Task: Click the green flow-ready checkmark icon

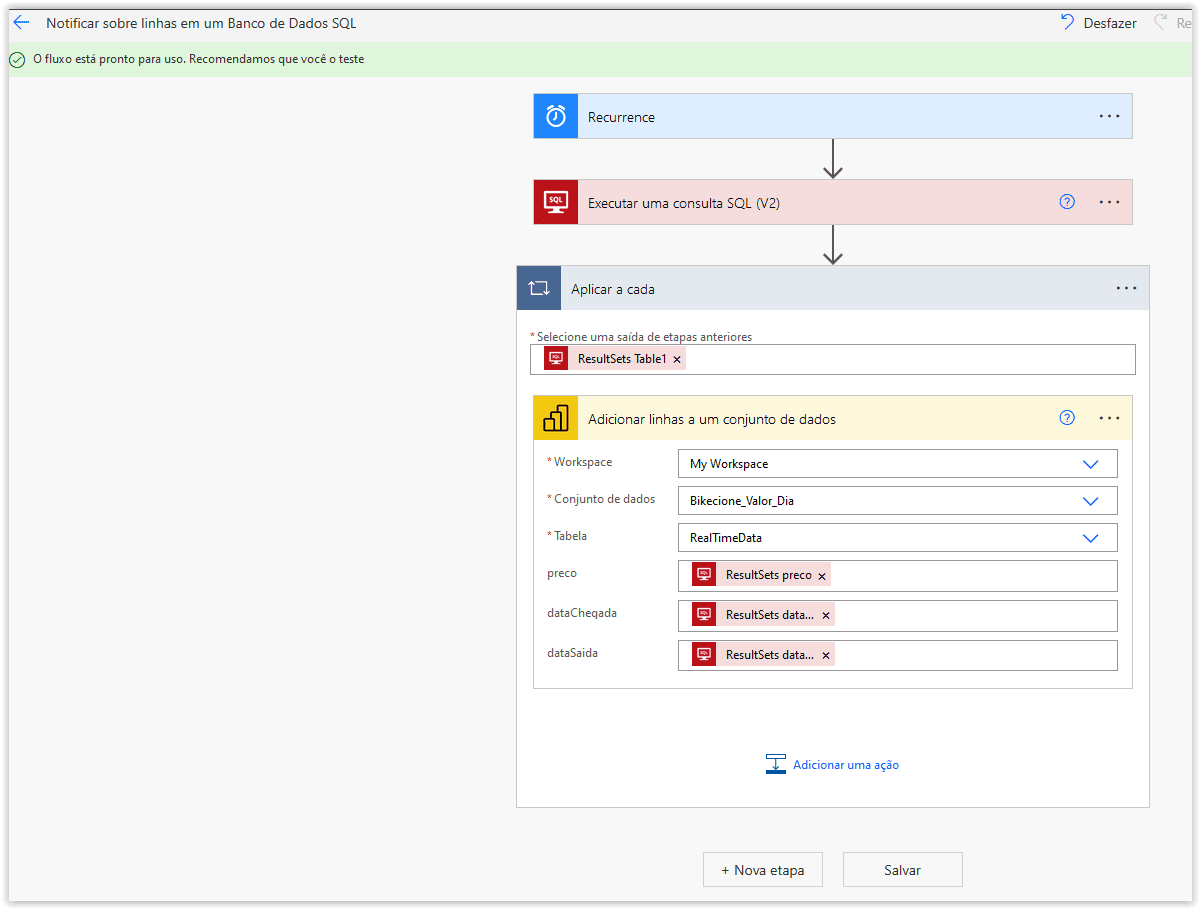Action: [17, 60]
